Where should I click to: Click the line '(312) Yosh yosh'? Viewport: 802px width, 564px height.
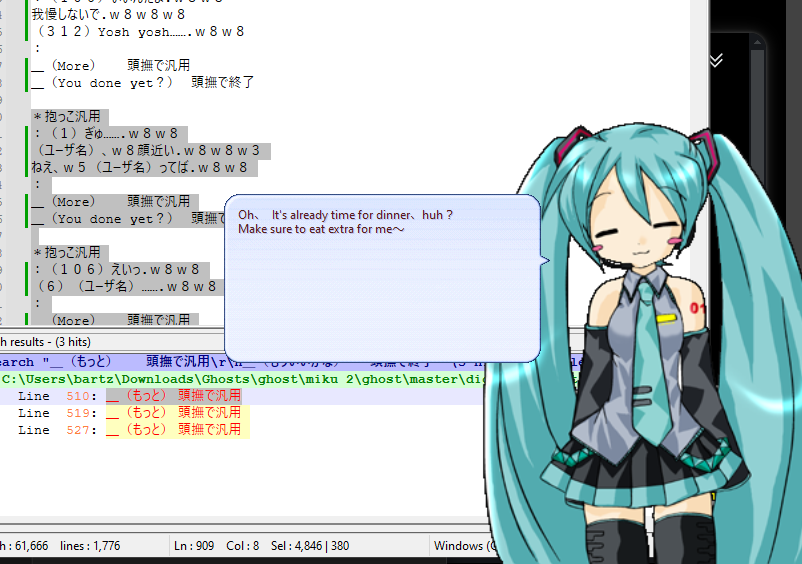pos(138,32)
